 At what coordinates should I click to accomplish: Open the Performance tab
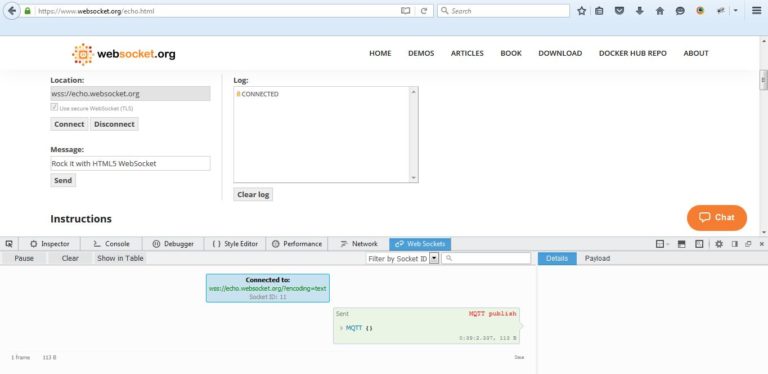coord(297,244)
